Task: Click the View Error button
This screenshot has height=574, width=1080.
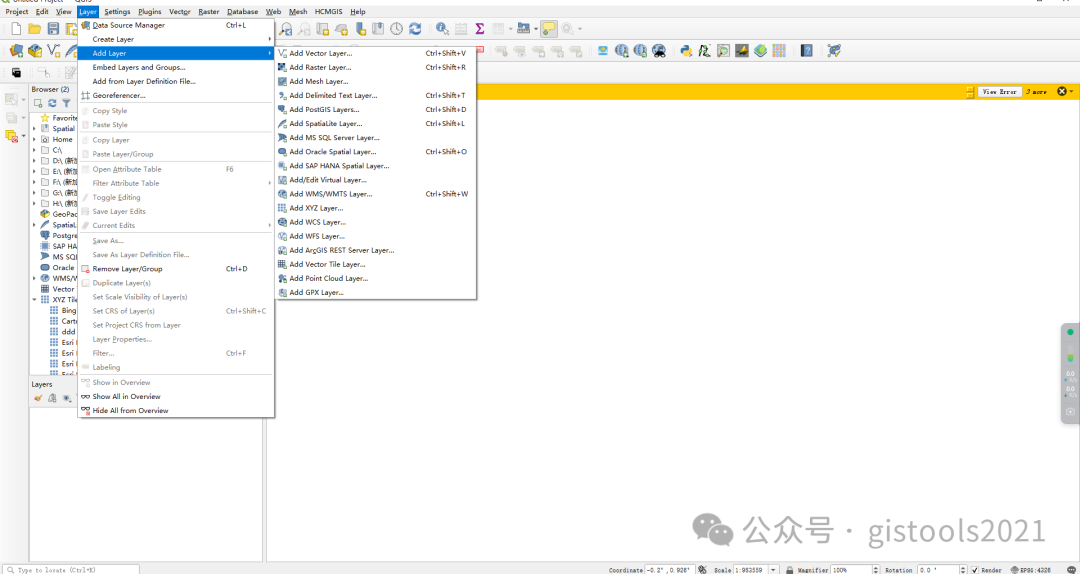Action: point(999,91)
